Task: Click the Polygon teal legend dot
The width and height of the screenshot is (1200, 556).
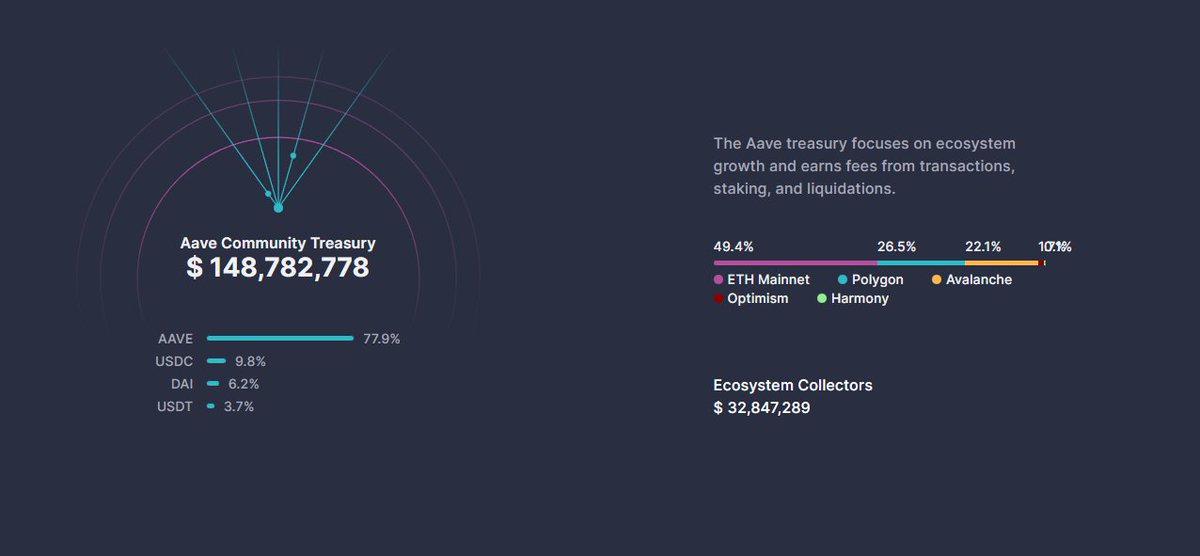Action: point(842,280)
